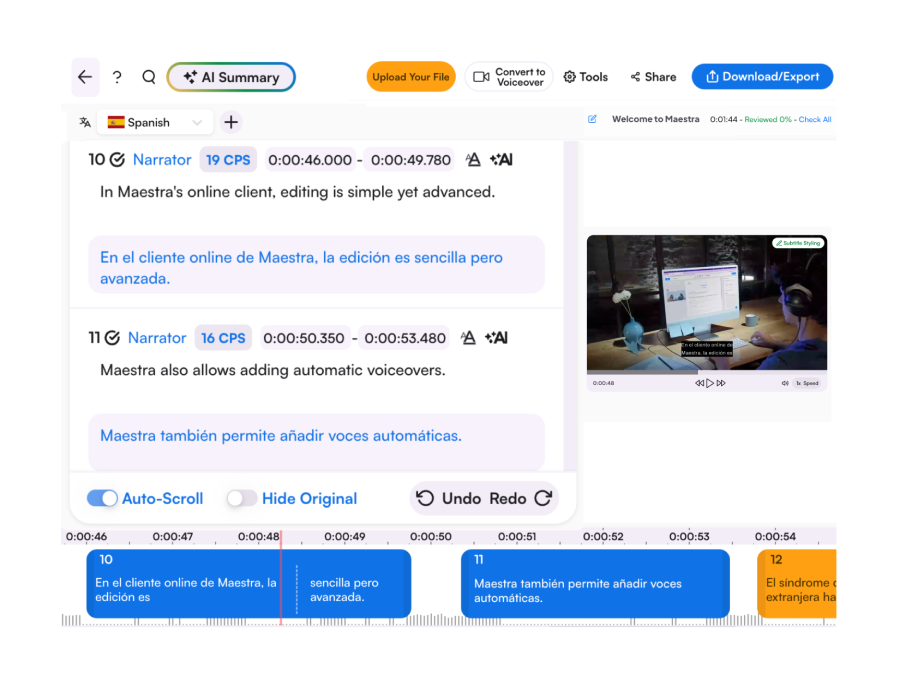The image size is (900, 675).
Task: Click the AI sparkle icon for subtitle 10
Action: click(x=501, y=160)
